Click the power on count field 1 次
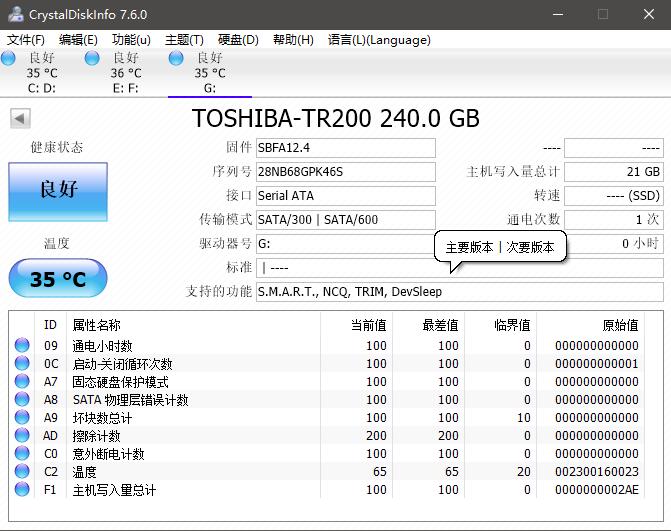 [614, 220]
